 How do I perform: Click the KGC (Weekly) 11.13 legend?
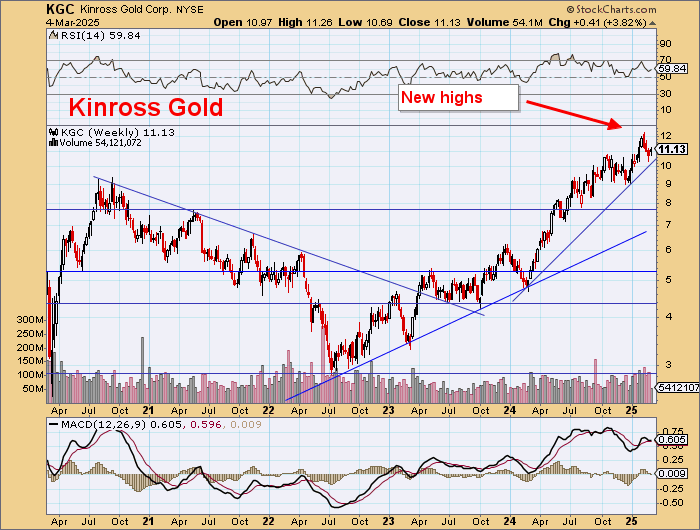[x=118, y=133]
